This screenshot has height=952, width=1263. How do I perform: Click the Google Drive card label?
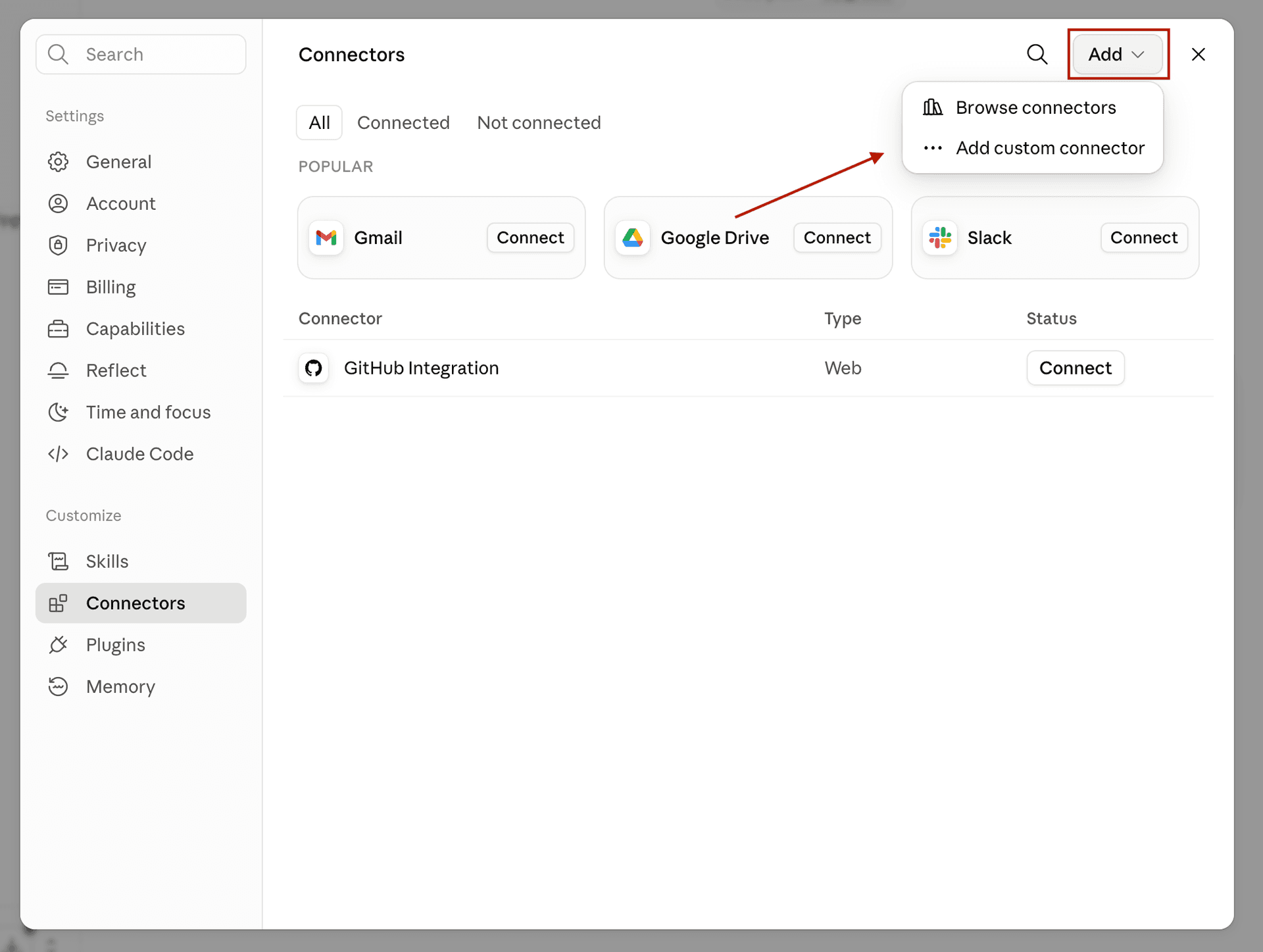[714, 238]
